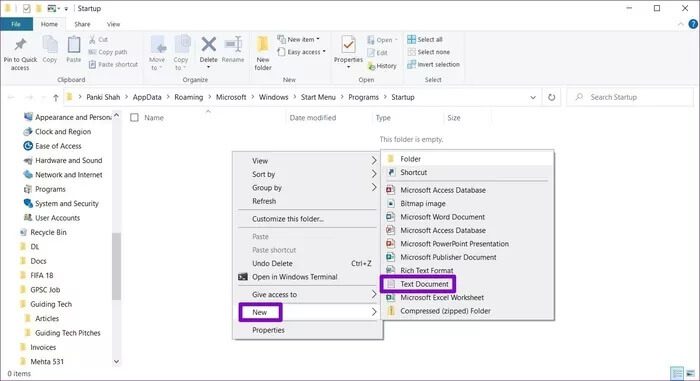
Task: Select Customize this folder
Action: [308, 219]
